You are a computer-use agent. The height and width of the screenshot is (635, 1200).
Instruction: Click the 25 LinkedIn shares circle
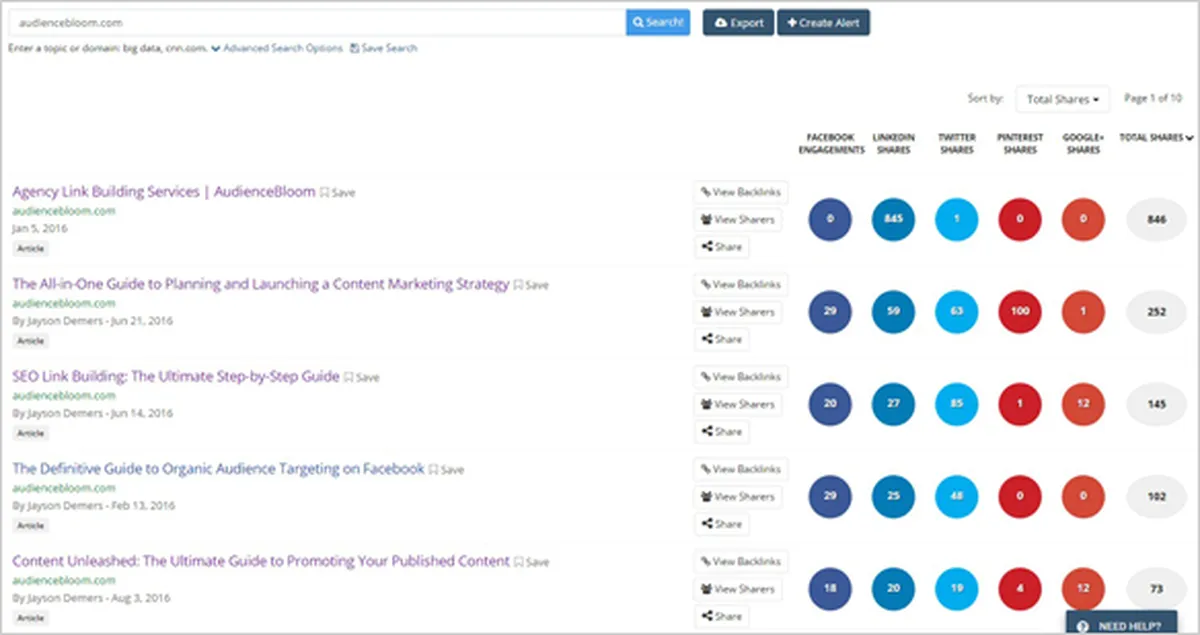coord(893,496)
